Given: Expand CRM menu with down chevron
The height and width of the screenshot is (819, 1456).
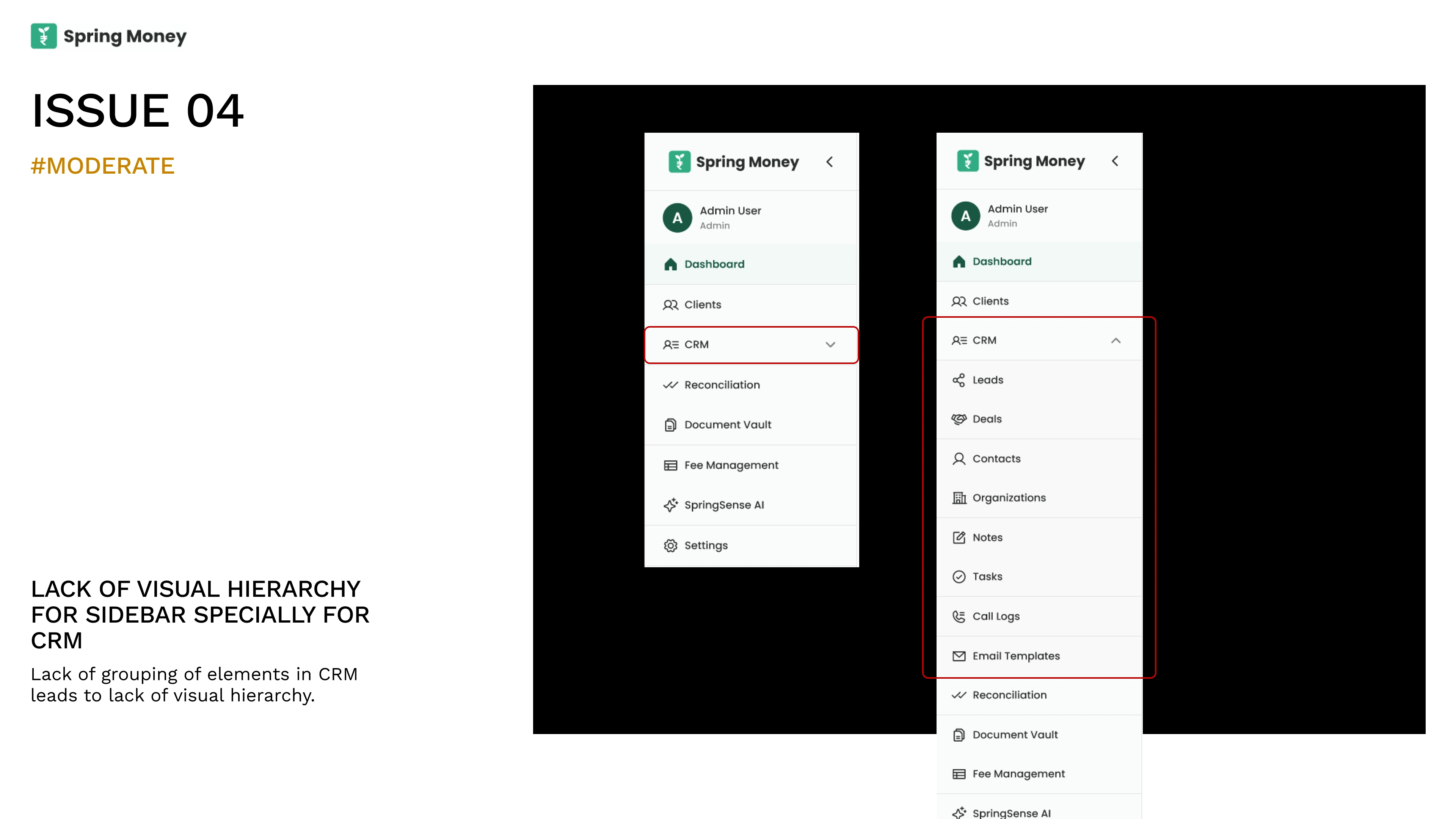Looking at the screenshot, I should [830, 344].
